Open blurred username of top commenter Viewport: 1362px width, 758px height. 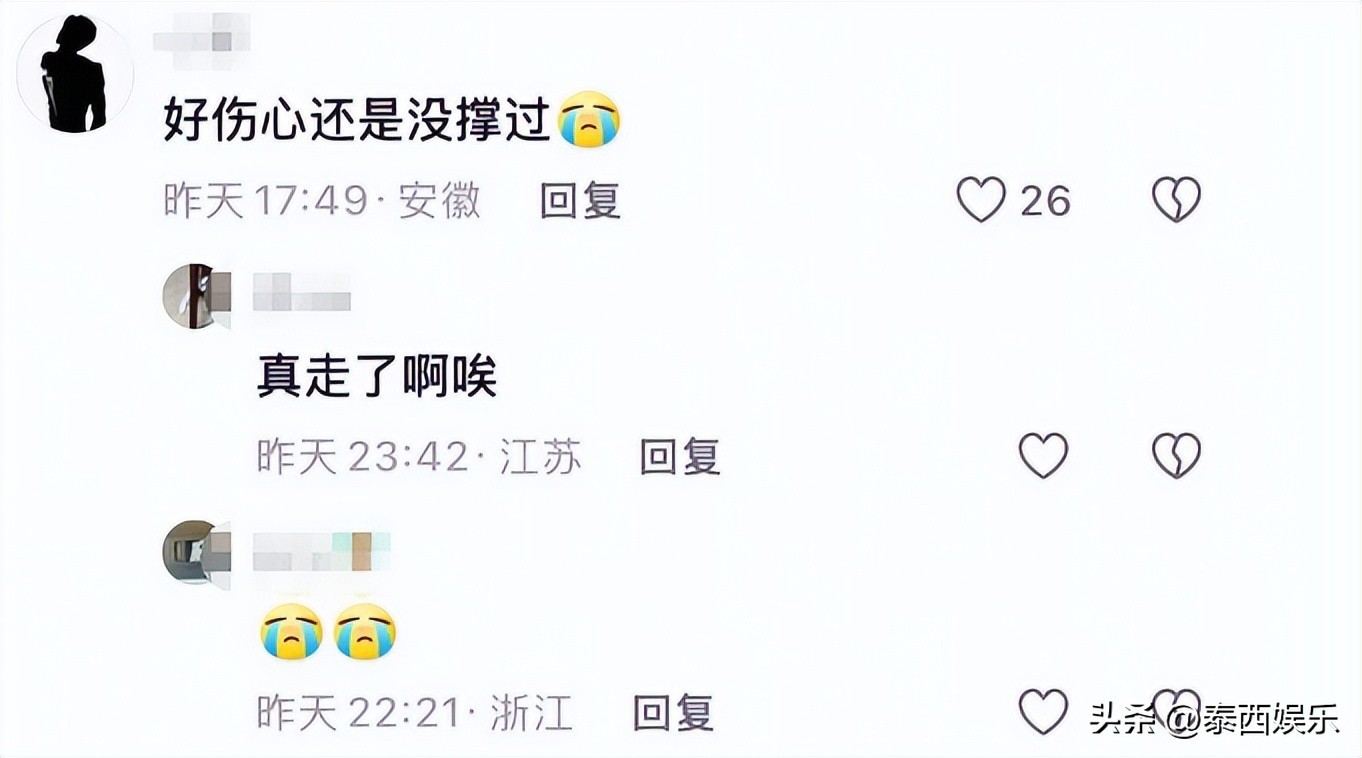point(204,41)
